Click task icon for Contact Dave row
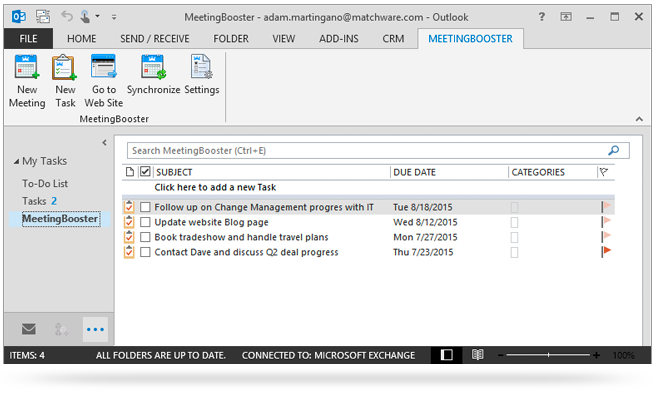 129,252
